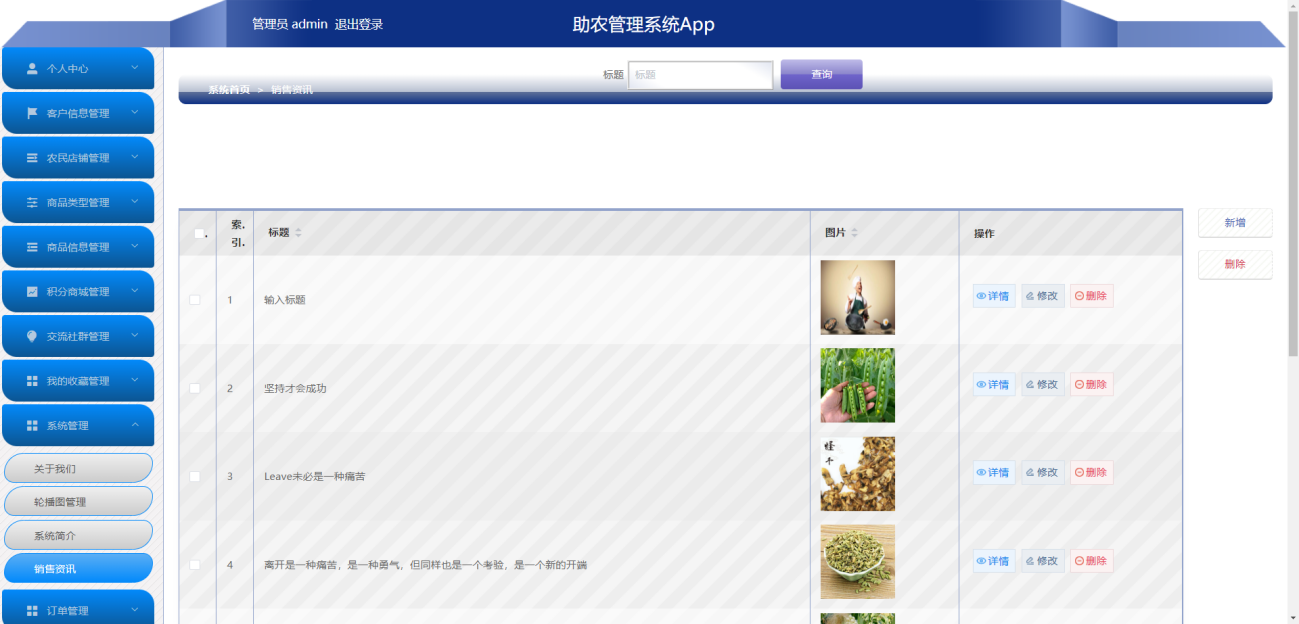The width and height of the screenshot is (1299, 624).
Task: Click title text Leave未必是一种痛苦
Action: (x=315, y=476)
